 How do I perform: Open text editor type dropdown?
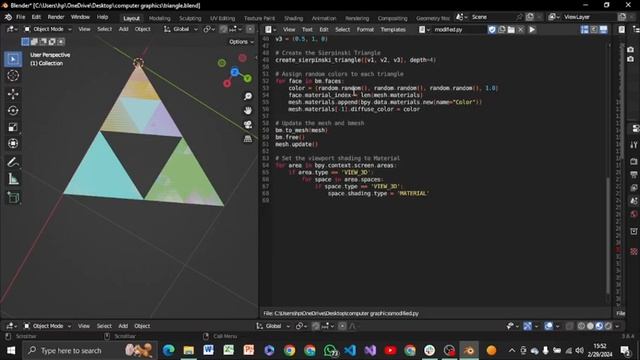270,29
